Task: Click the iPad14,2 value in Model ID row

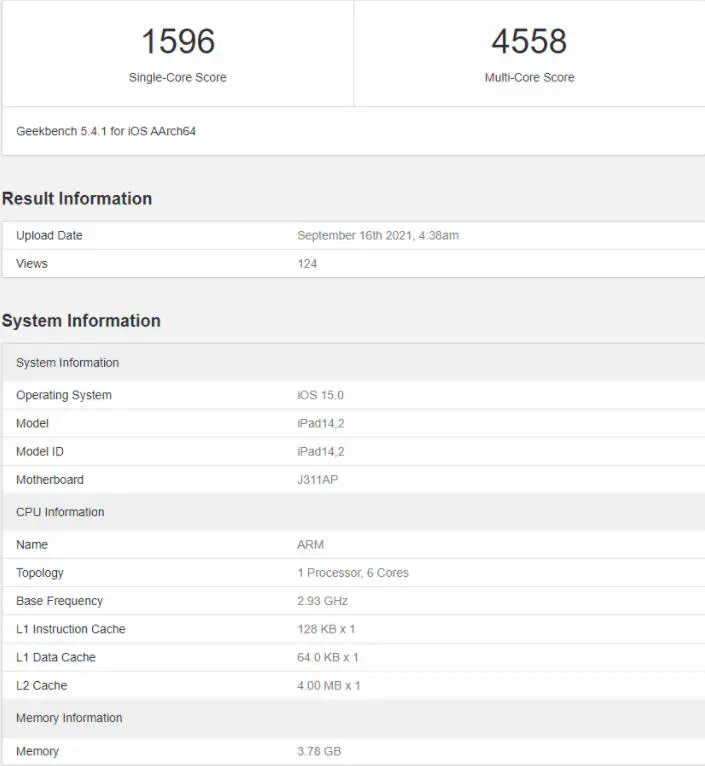Action: point(320,451)
